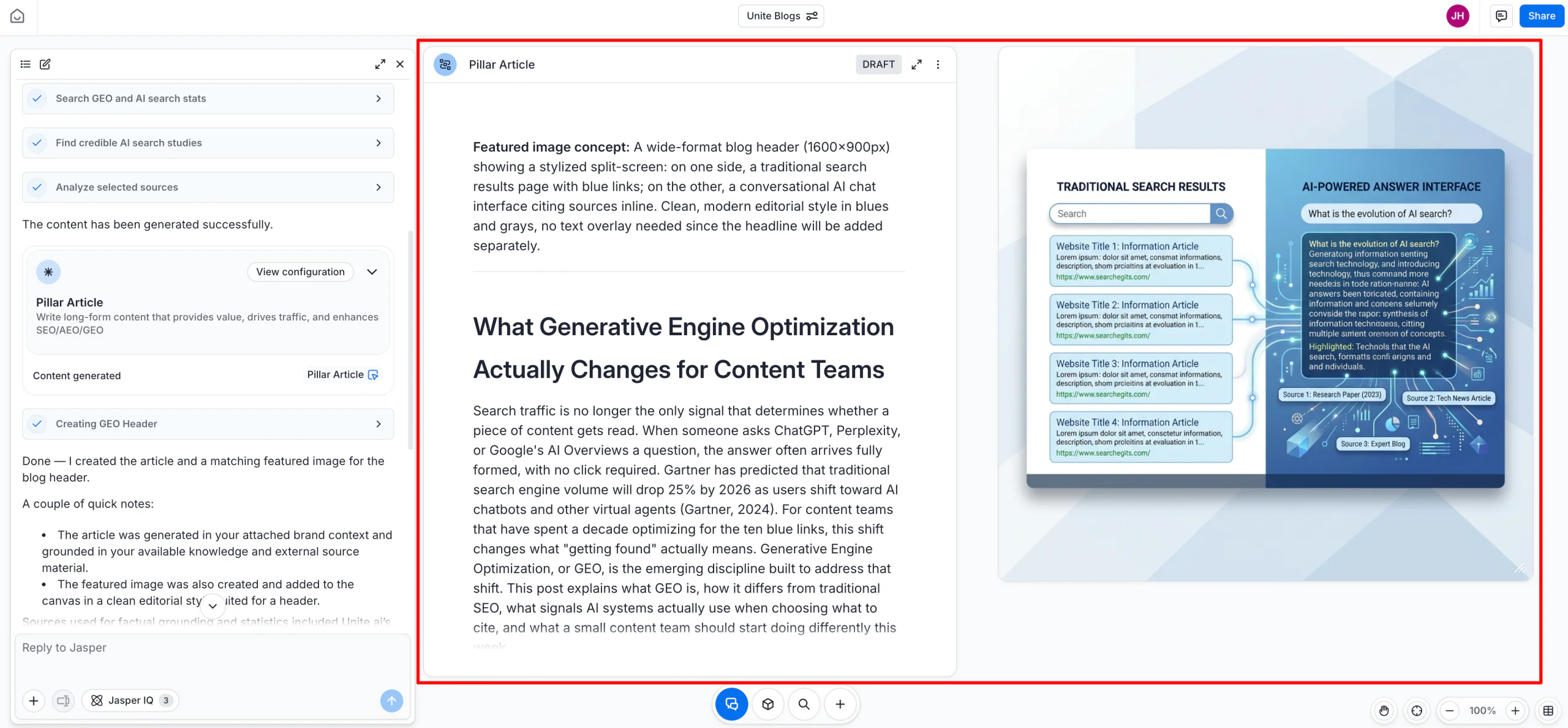Collapse the Pillar Article configuration card chevron
1568x728 pixels.
click(372, 271)
